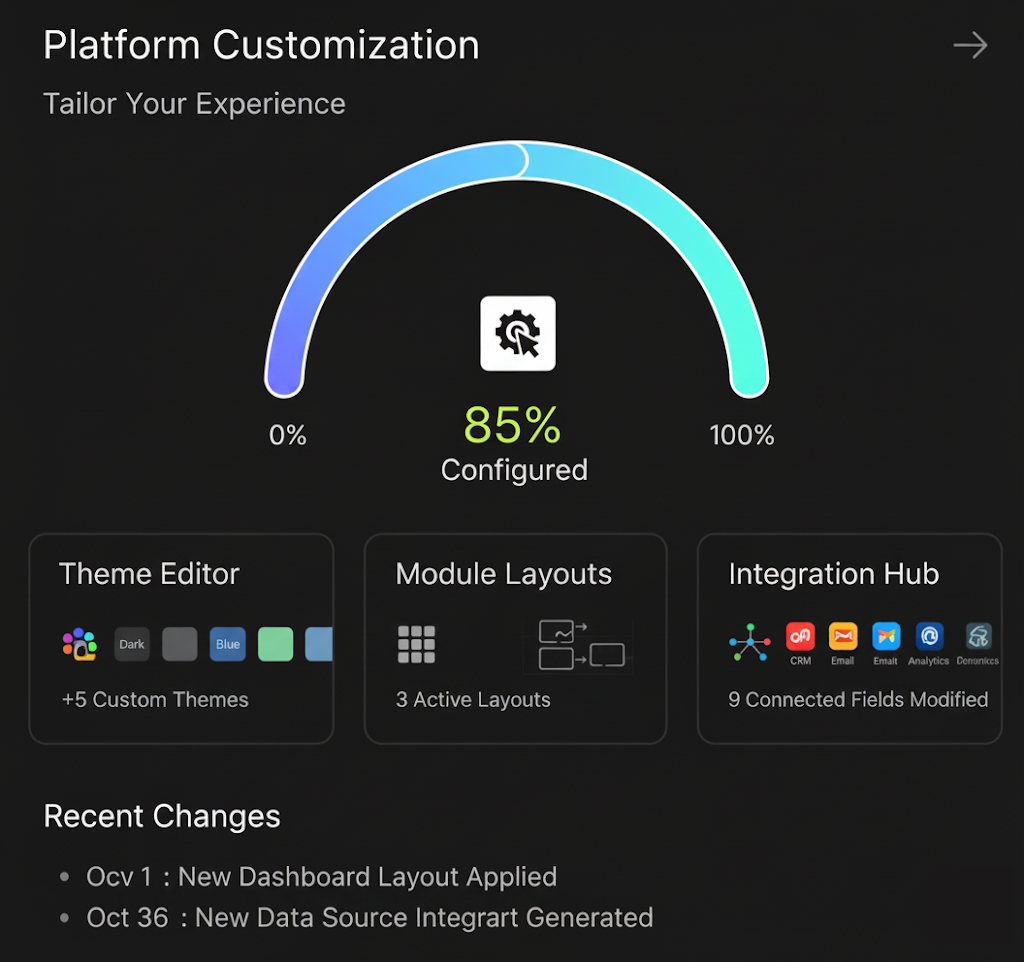Click the network hub node icon

750,643
